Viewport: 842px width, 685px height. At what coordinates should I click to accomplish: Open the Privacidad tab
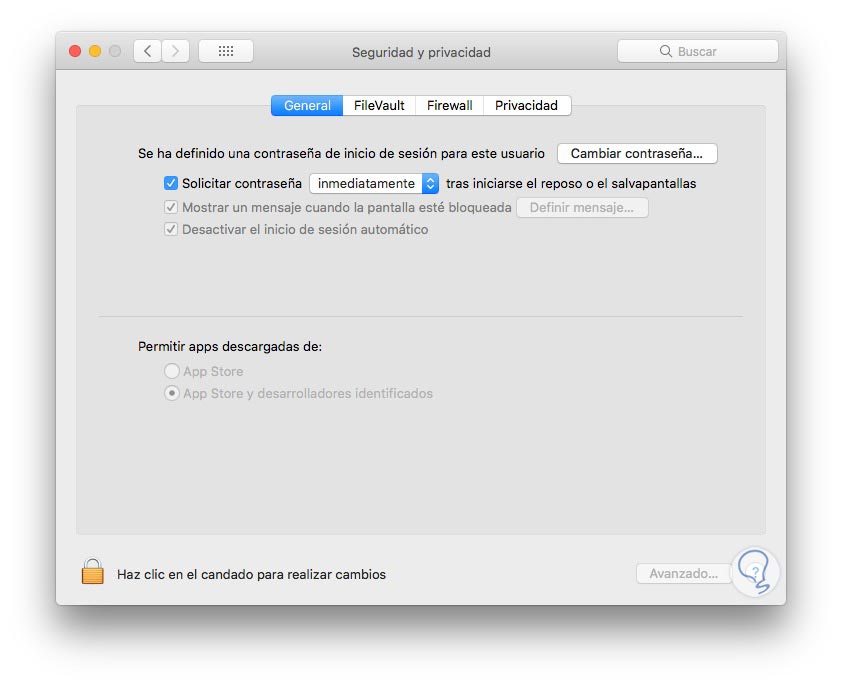[x=526, y=105]
